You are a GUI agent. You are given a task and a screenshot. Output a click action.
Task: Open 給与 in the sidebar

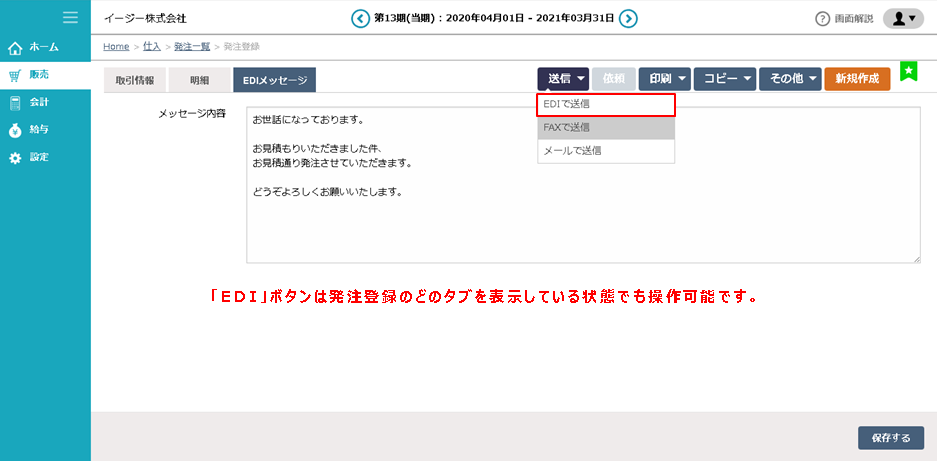pos(40,130)
